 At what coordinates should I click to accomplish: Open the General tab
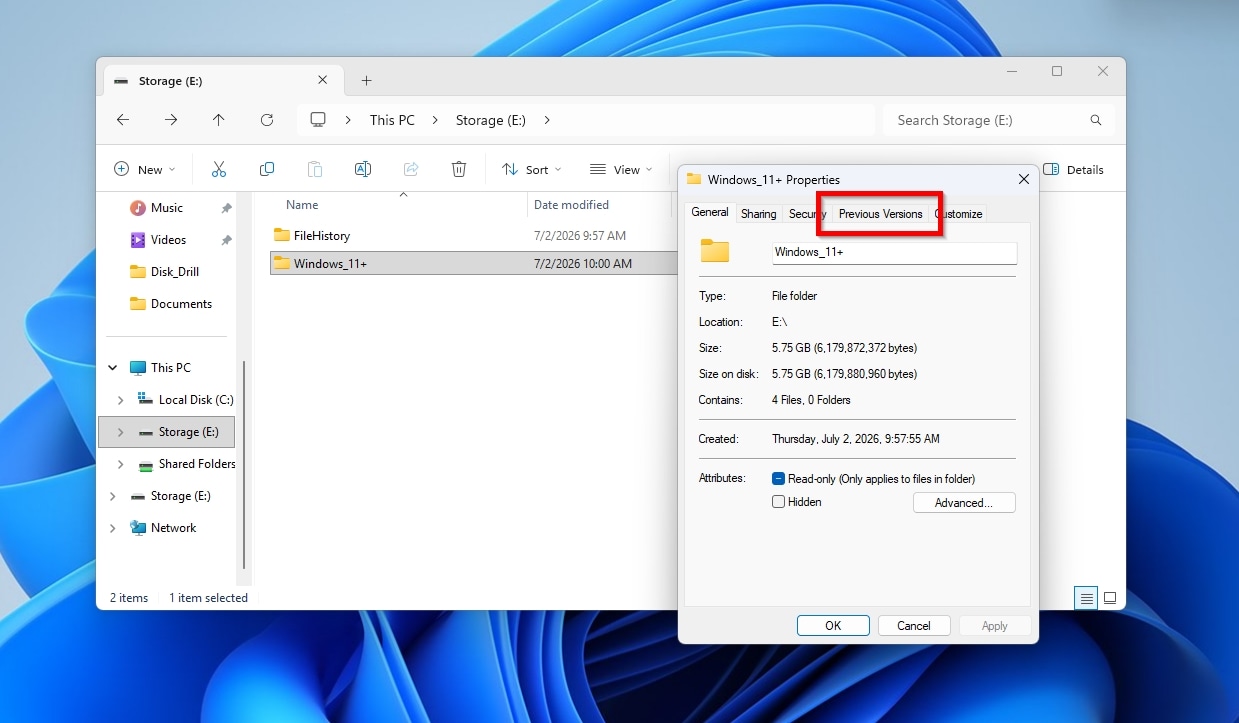click(710, 212)
